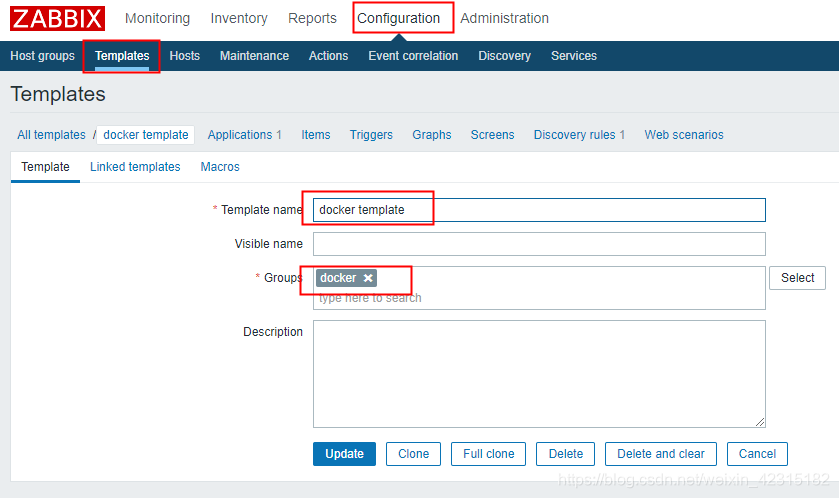Go to Templates submenu
This screenshot has width=839, height=498.
click(x=122, y=56)
